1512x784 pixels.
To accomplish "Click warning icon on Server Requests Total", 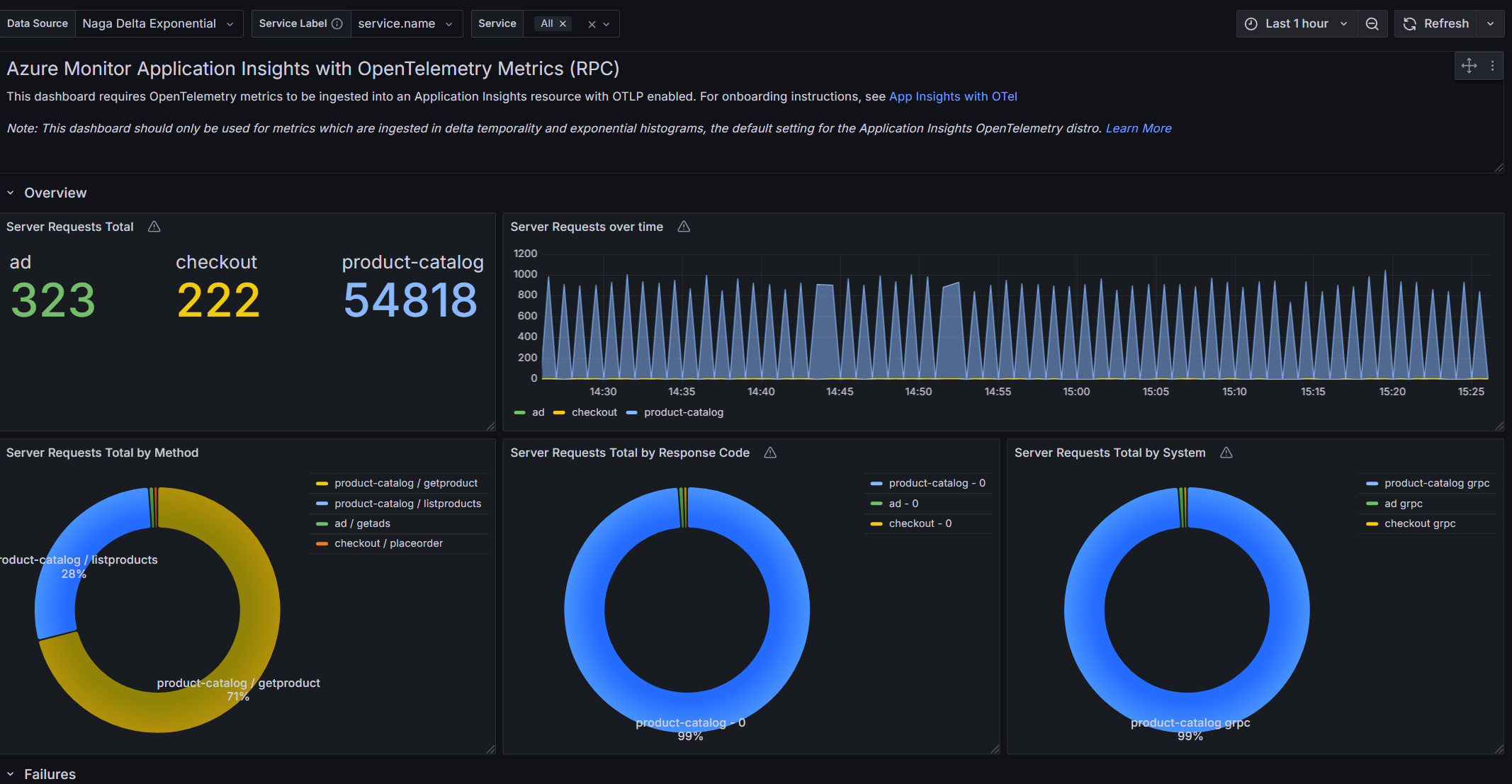I will click(x=154, y=227).
